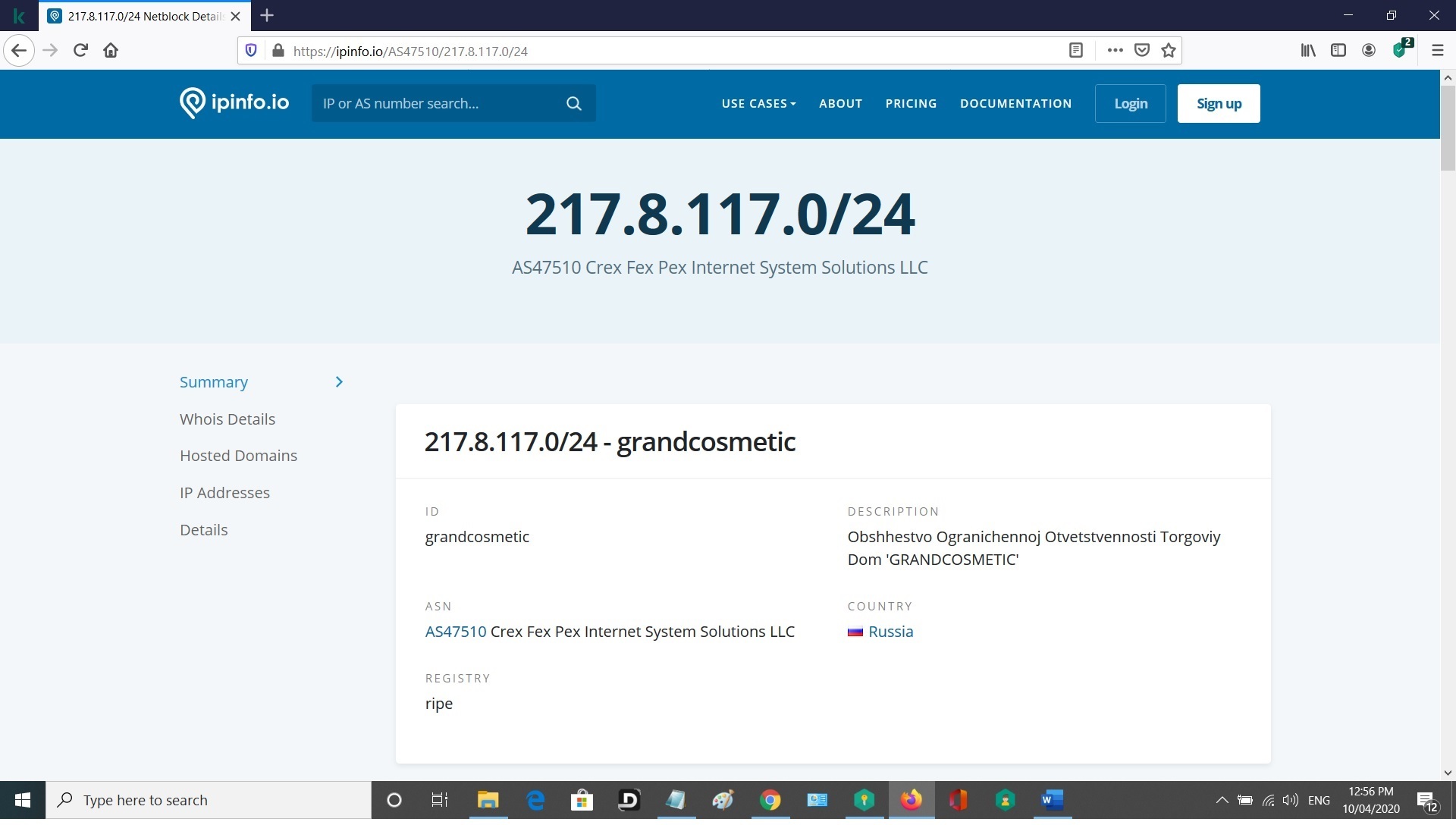Click the Sign up button
Viewport: 1456px width, 825px height.
1219,104
